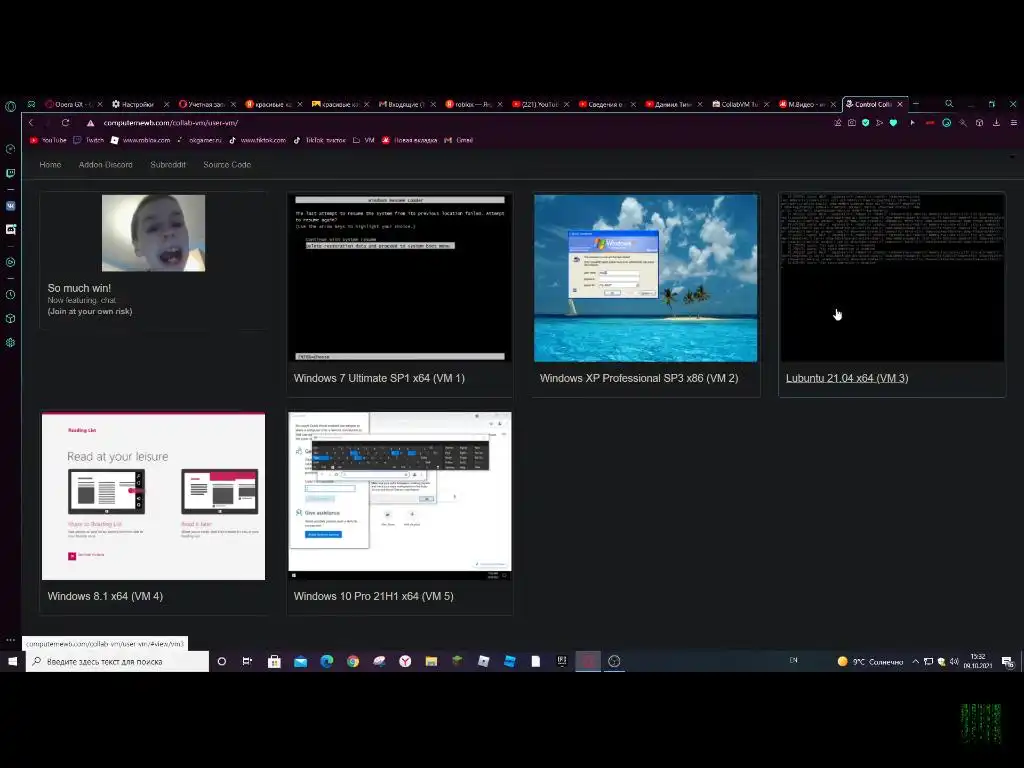Select the Windows 10 Pro VM 5 thumbnail
This screenshot has height=768, width=1024.
(400, 496)
